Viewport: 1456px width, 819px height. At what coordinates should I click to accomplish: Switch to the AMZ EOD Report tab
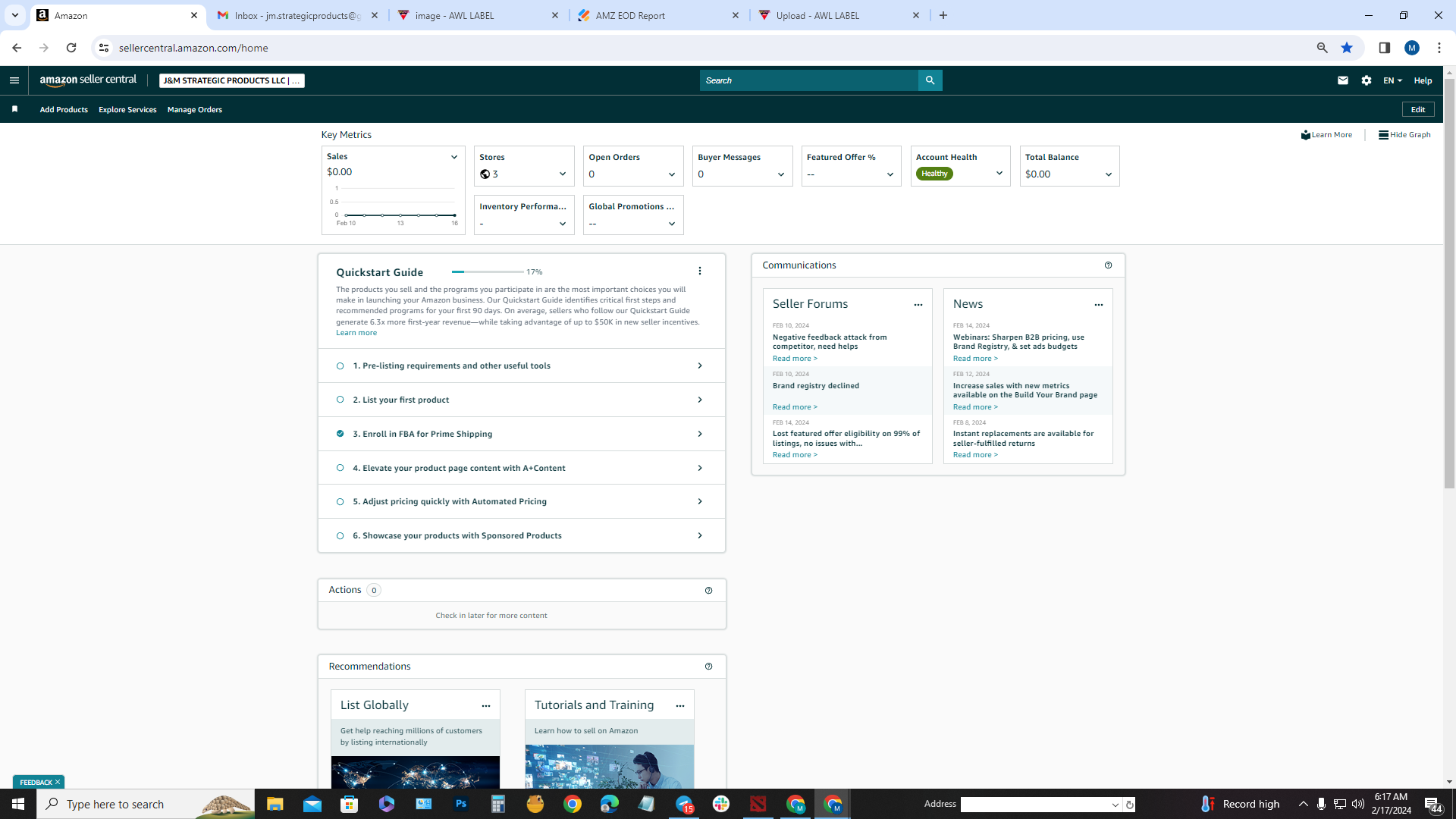click(659, 15)
